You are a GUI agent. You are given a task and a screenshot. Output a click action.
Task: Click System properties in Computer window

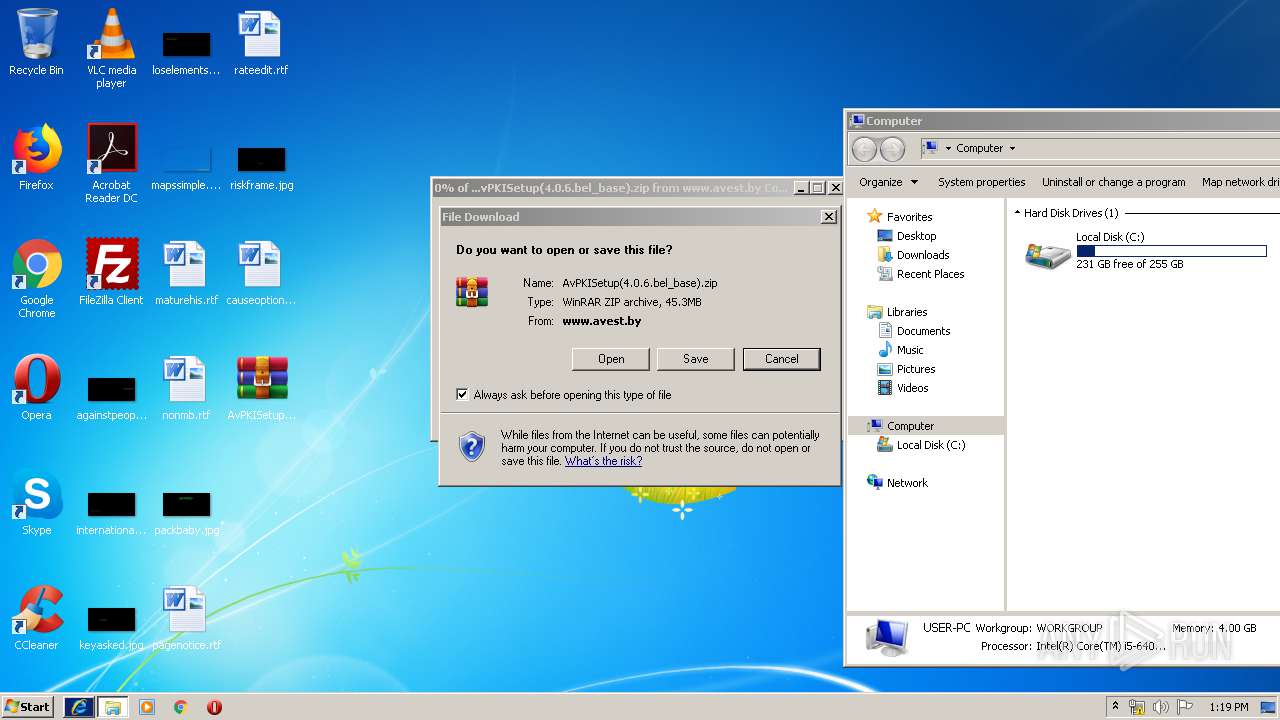pyautogui.click(x=981, y=182)
